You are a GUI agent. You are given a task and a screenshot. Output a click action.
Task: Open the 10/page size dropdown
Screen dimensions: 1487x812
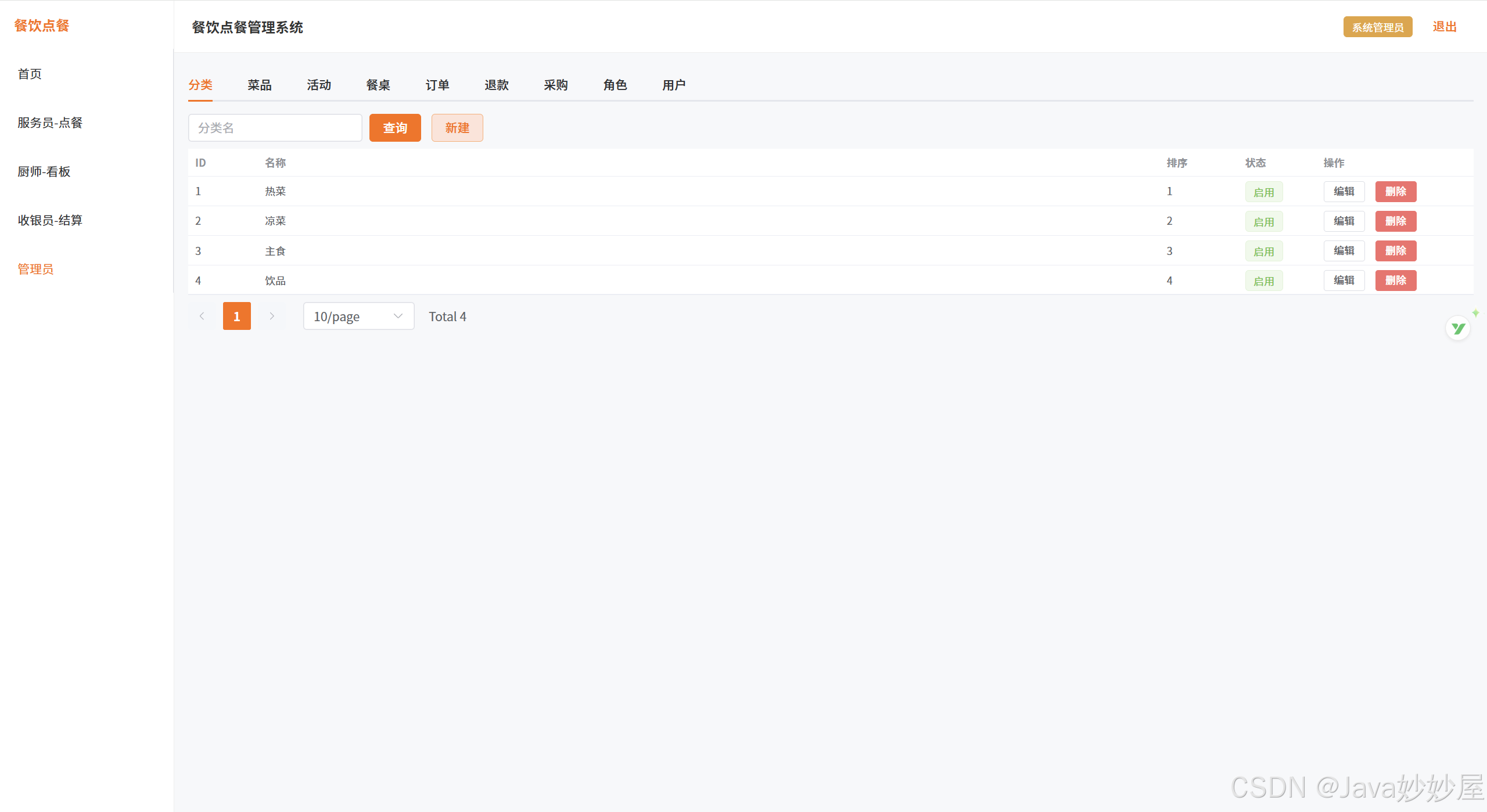pos(358,316)
